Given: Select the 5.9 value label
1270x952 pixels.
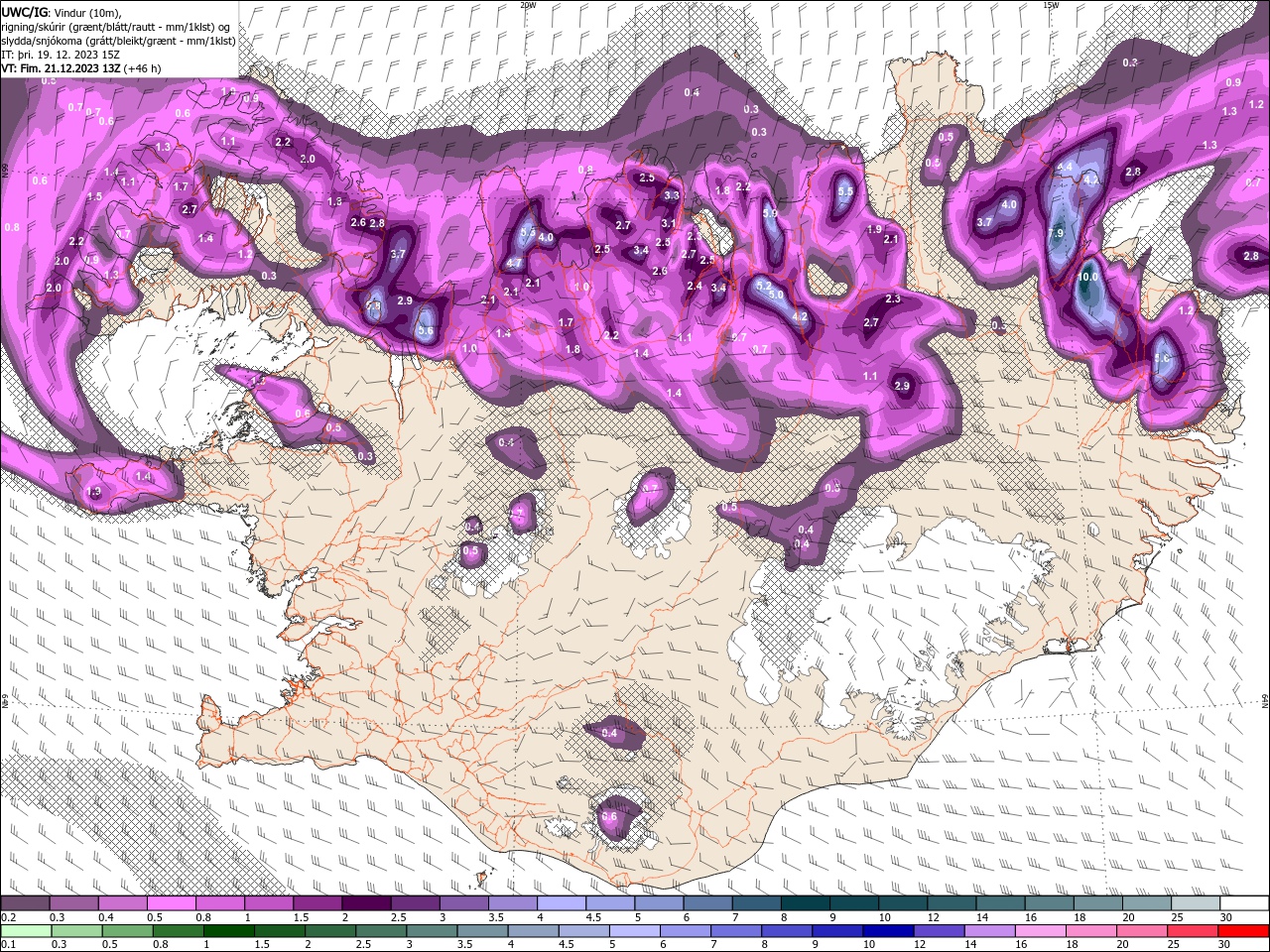Looking at the screenshot, I should pos(770,212).
